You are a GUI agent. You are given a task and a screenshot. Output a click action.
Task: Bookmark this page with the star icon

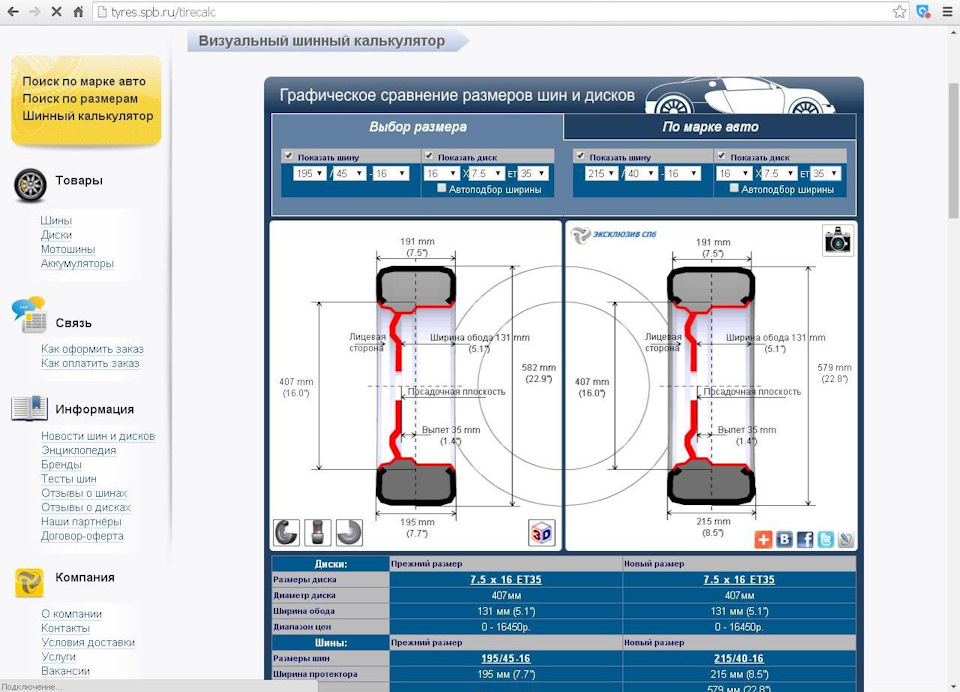click(899, 12)
